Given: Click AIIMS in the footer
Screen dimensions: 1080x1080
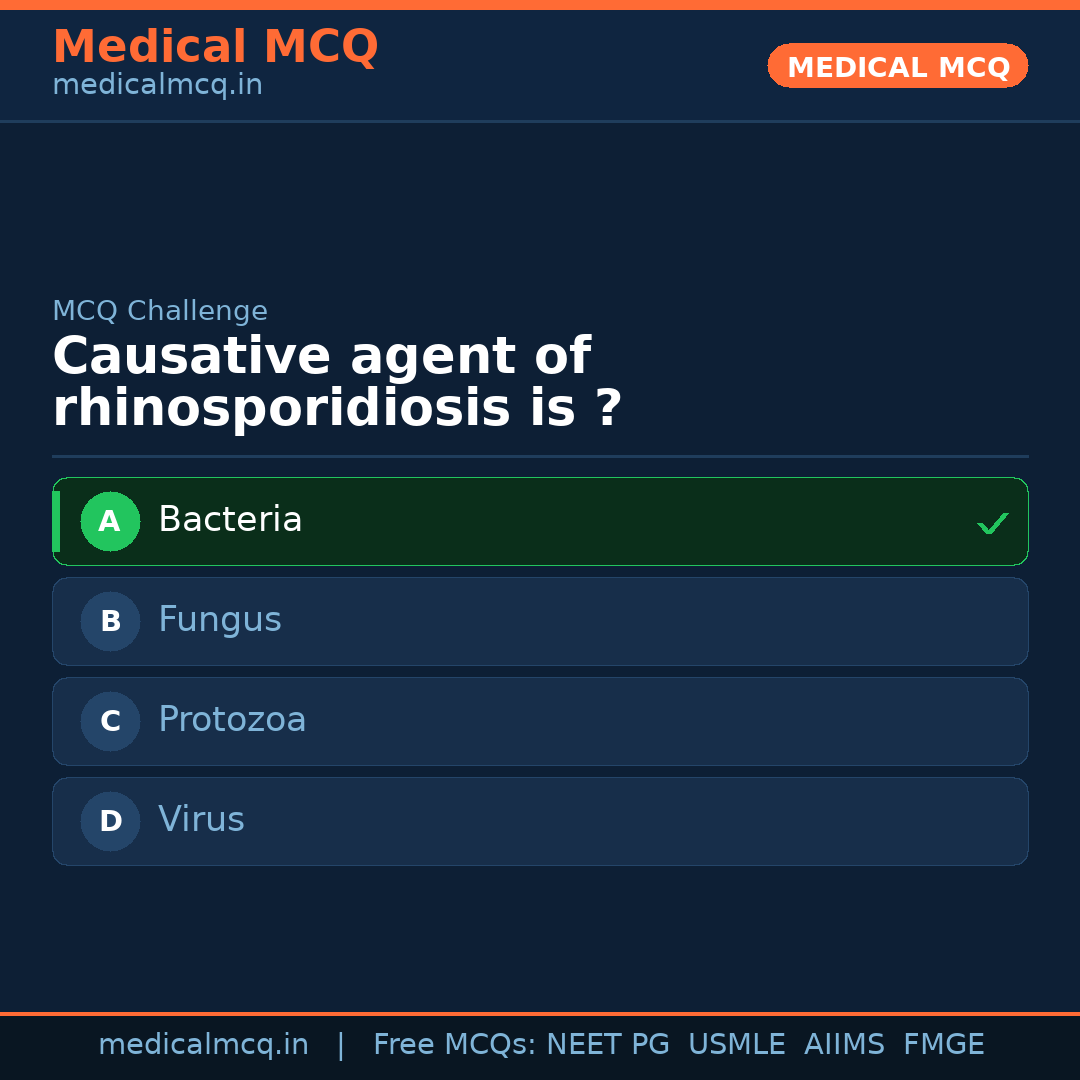Looking at the screenshot, I should click(844, 1045).
